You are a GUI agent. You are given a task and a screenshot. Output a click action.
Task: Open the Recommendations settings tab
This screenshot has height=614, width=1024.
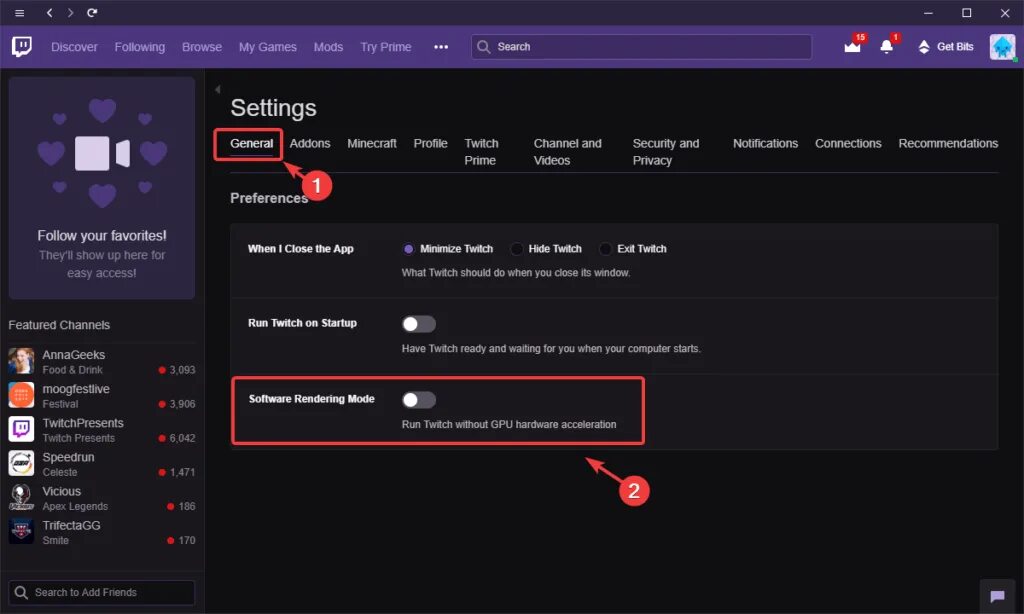[x=948, y=144]
